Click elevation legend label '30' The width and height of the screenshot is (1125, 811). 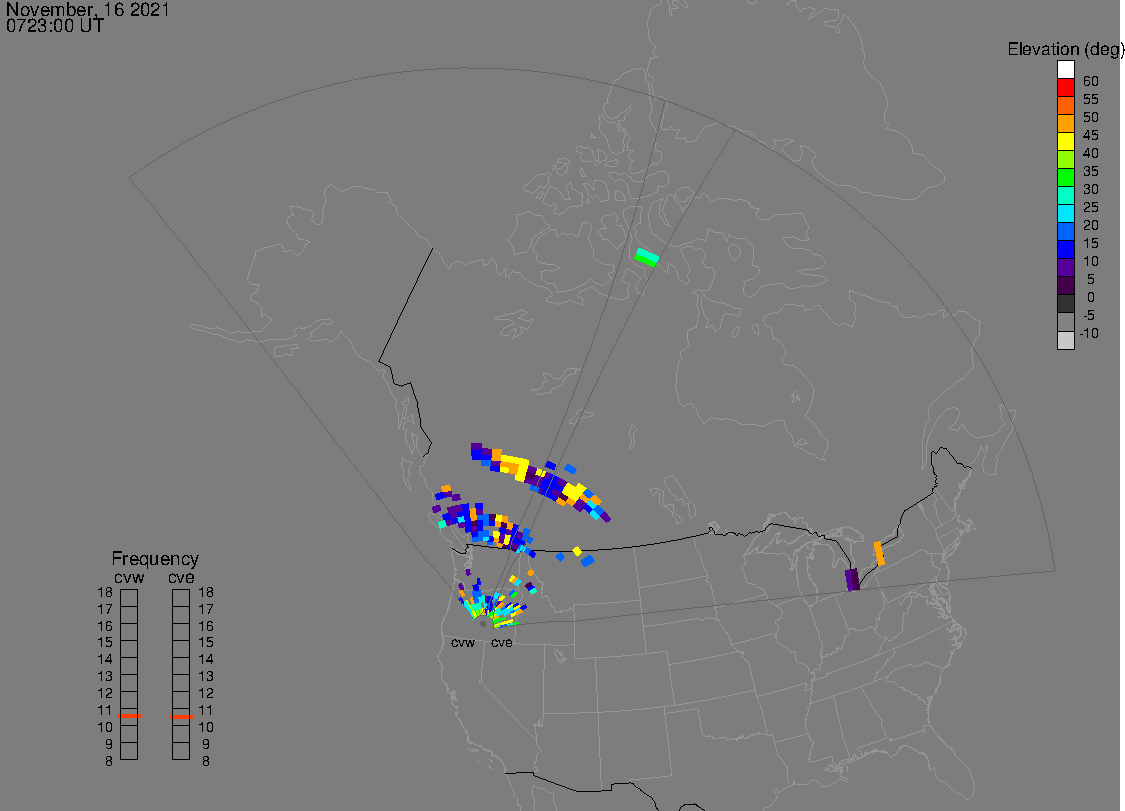point(1091,189)
